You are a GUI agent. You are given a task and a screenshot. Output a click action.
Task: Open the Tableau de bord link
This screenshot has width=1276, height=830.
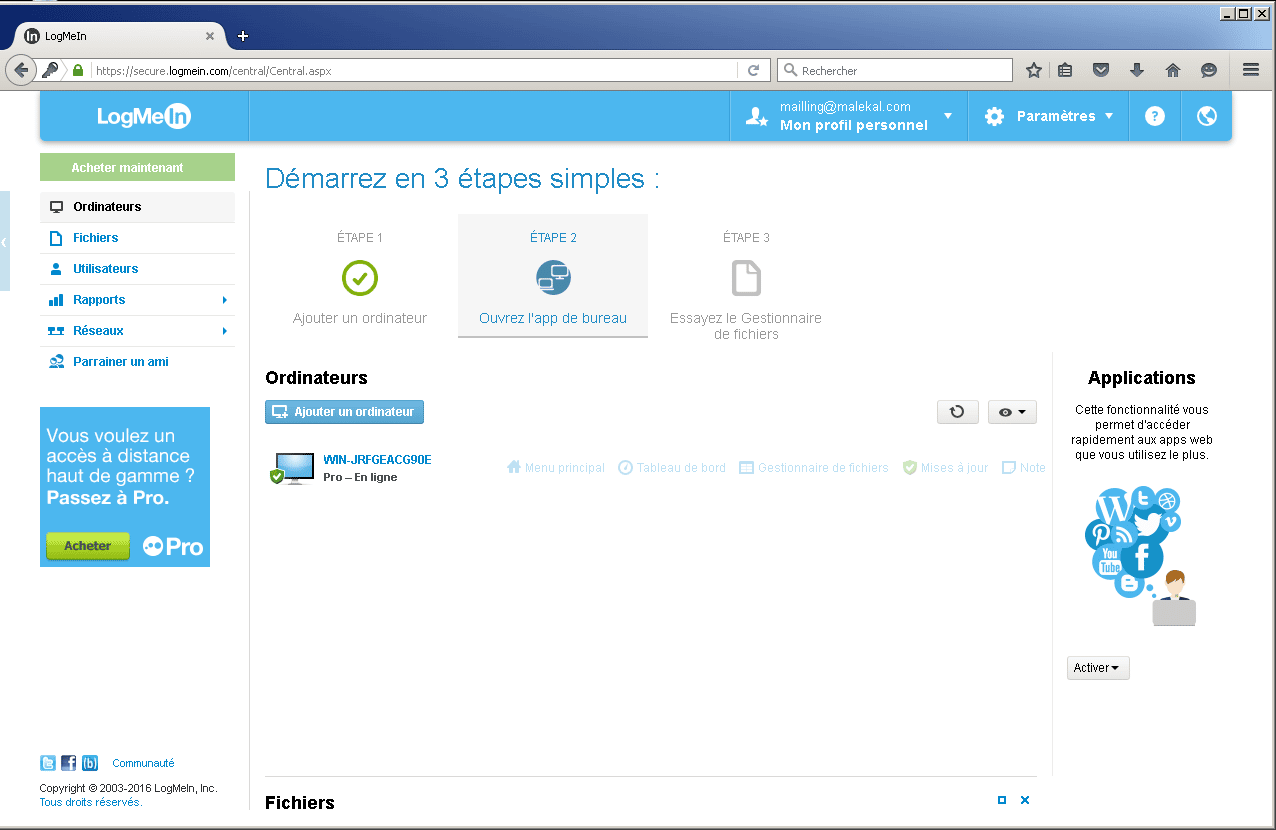672,468
